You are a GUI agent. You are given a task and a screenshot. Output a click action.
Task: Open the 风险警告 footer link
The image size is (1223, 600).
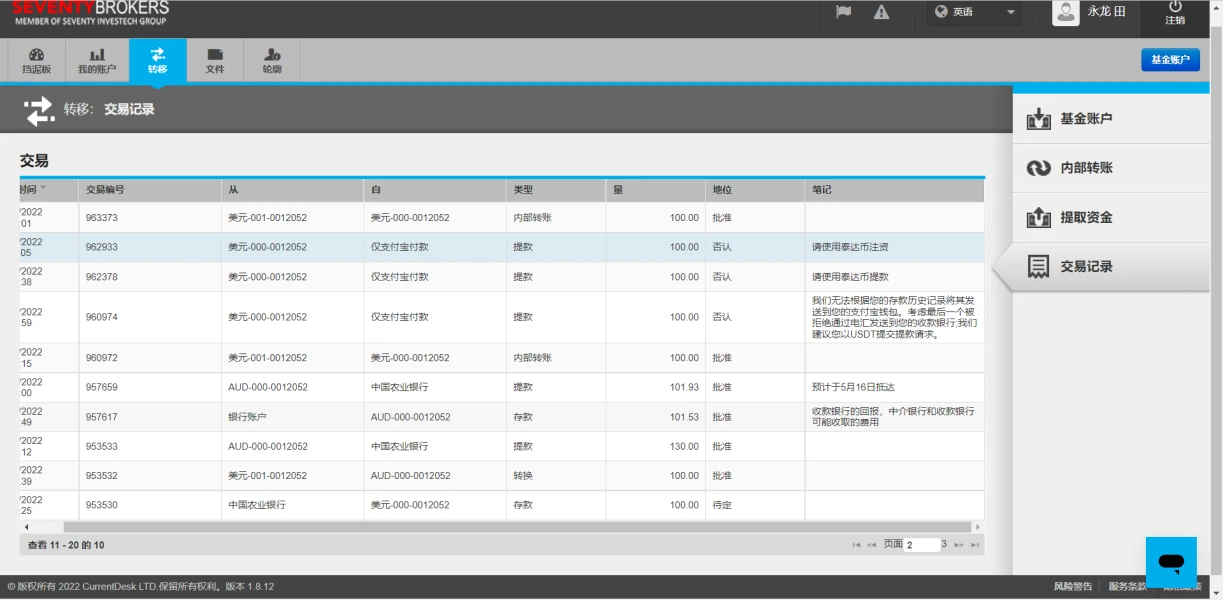click(1073, 587)
